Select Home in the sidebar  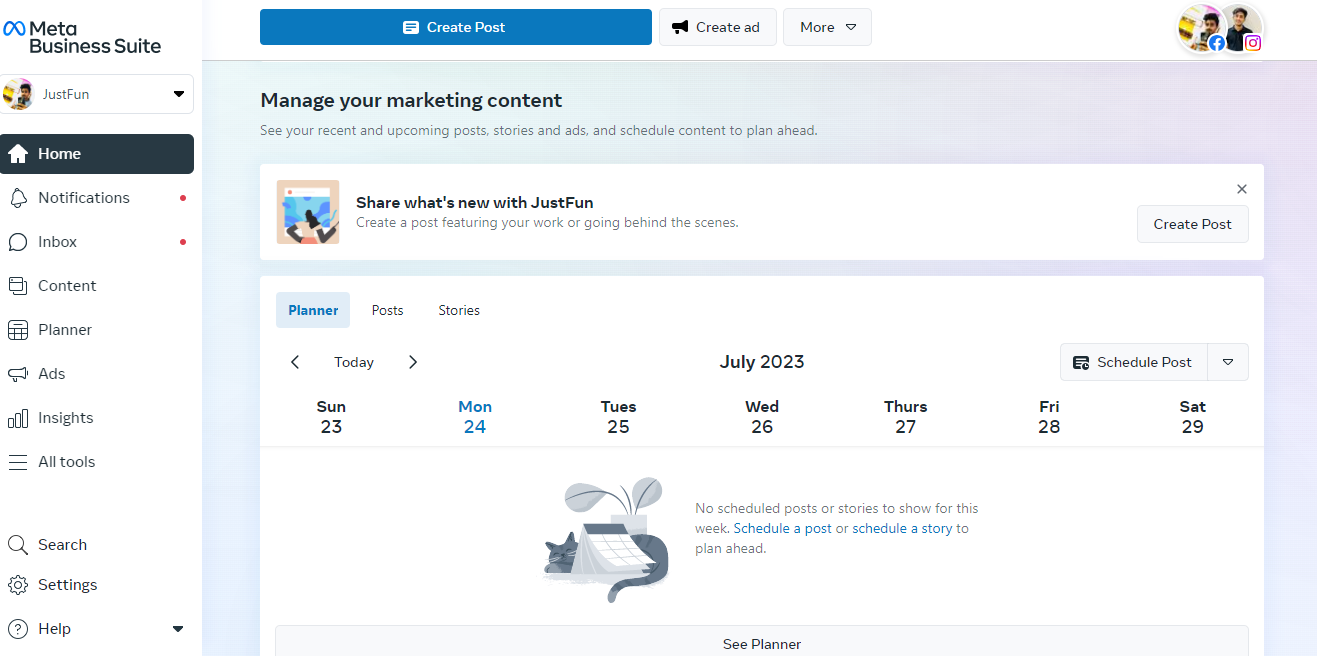coord(60,153)
